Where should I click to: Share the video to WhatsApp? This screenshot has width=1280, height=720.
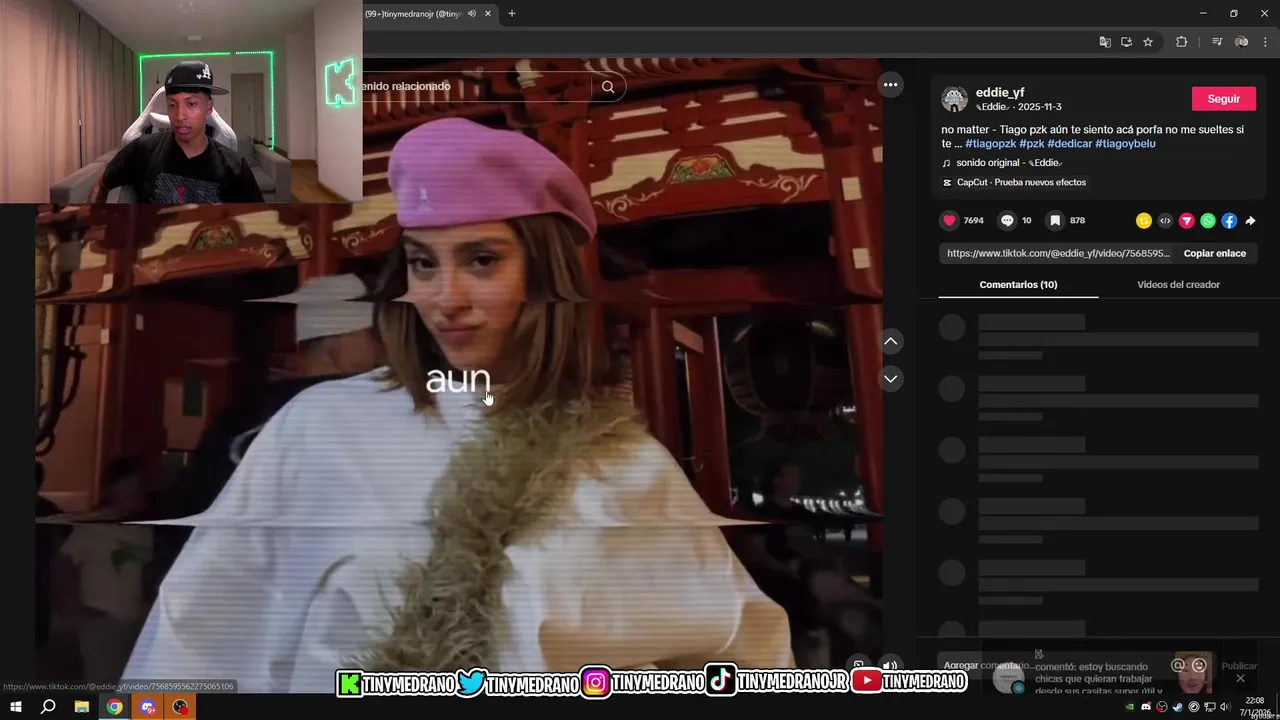[1208, 221]
